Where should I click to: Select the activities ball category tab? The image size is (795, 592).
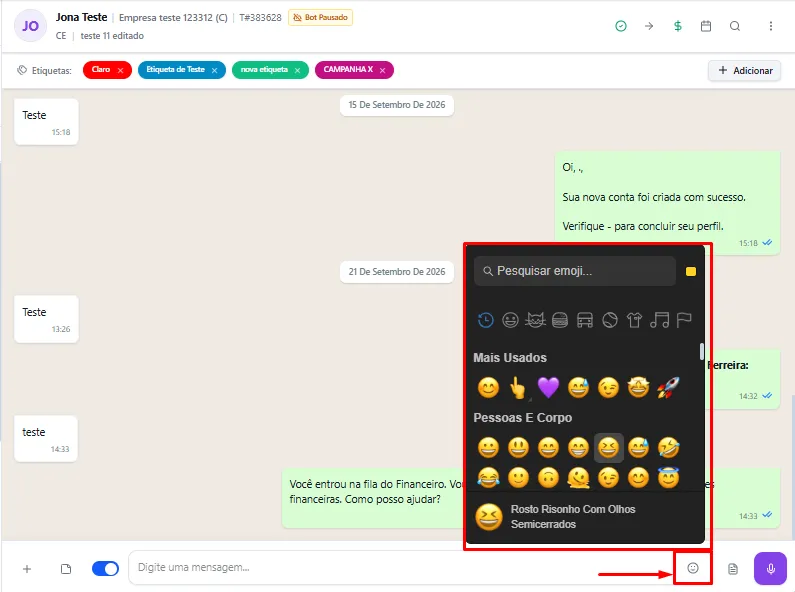pos(609,320)
